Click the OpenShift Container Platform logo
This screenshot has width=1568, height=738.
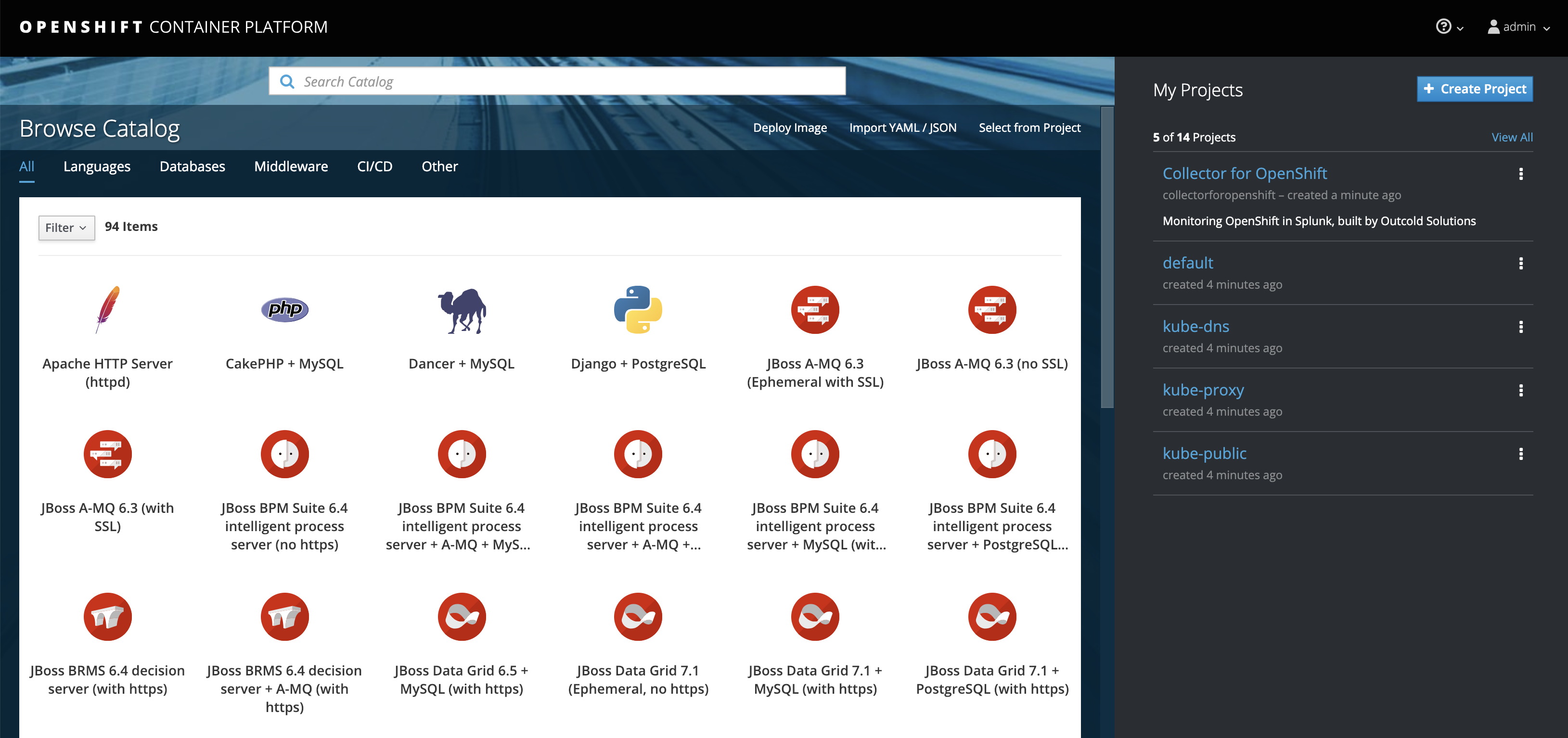click(173, 27)
